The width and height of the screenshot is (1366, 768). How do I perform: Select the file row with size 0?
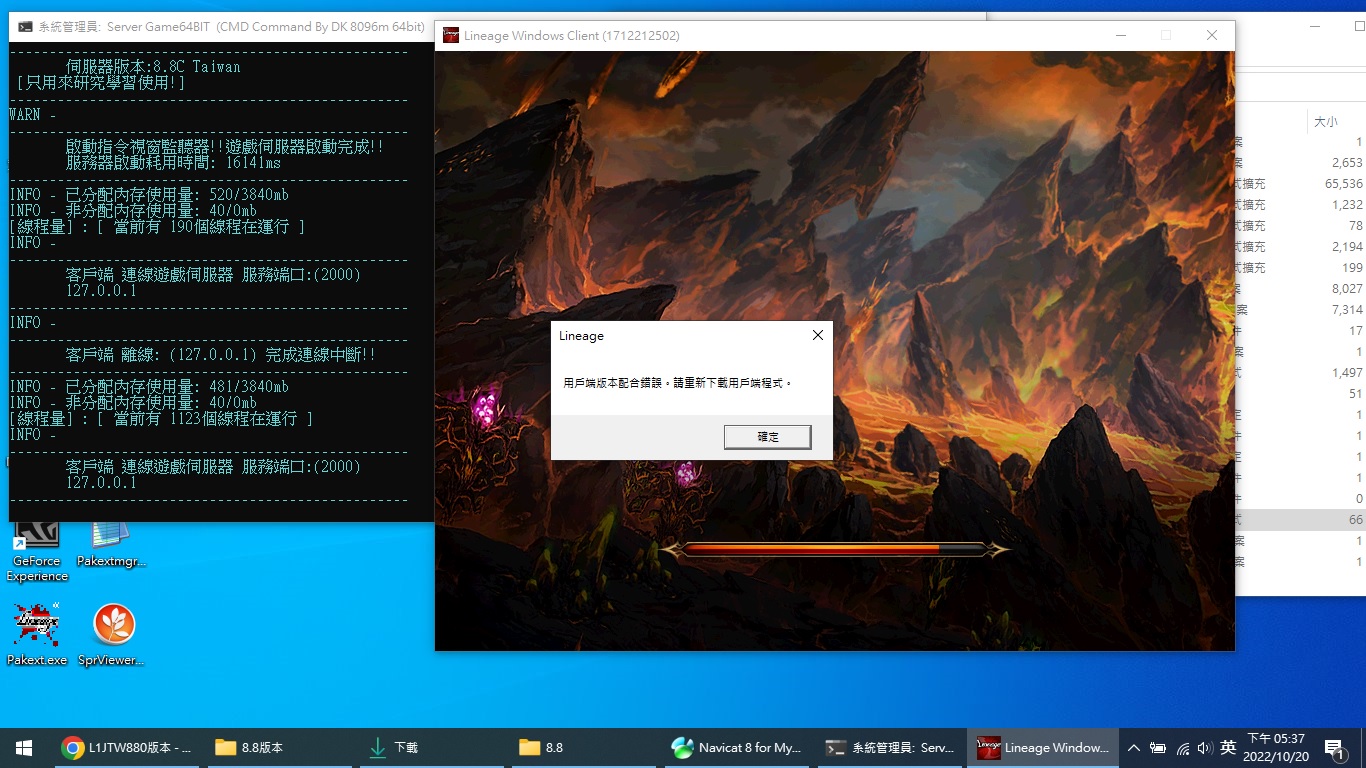[1300, 499]
